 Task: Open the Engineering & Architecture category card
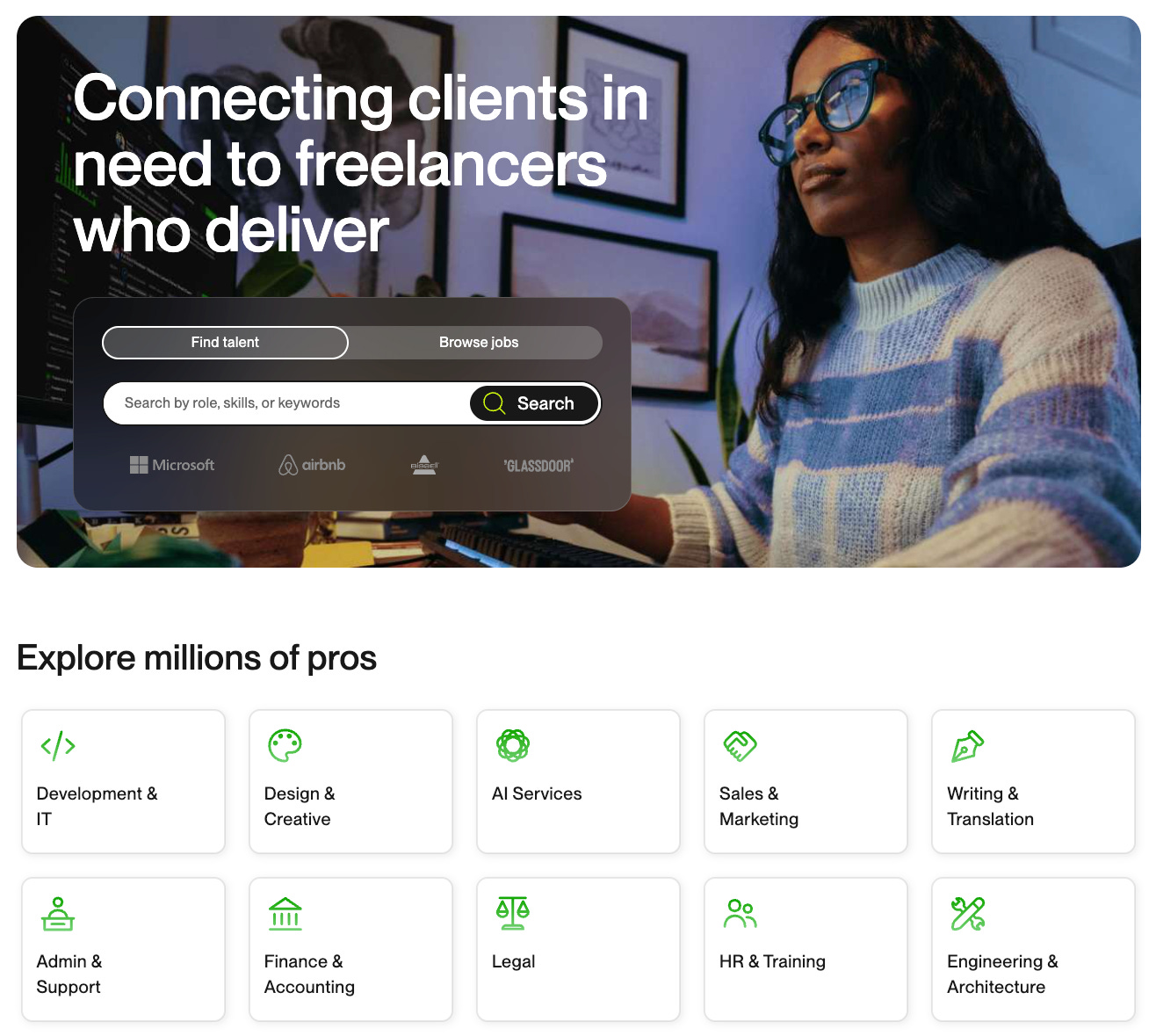coord(1033,950)
